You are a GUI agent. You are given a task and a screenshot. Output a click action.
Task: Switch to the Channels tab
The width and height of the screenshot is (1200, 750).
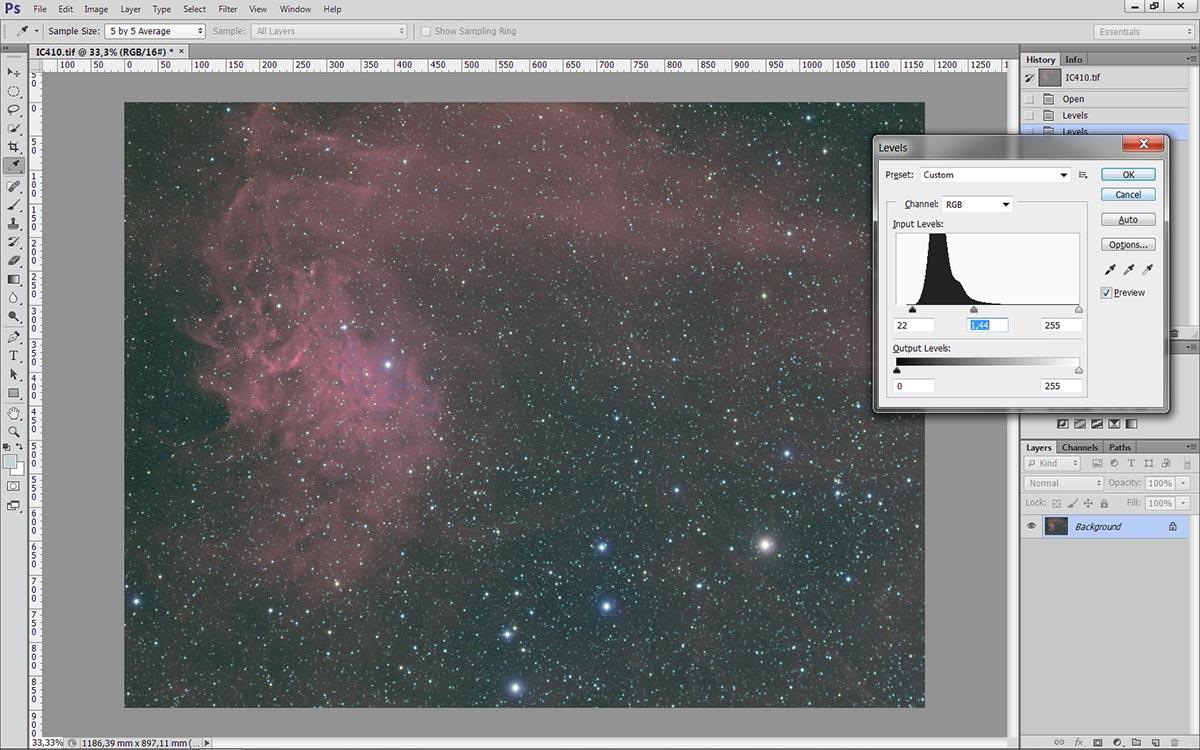pos(1079,447)
